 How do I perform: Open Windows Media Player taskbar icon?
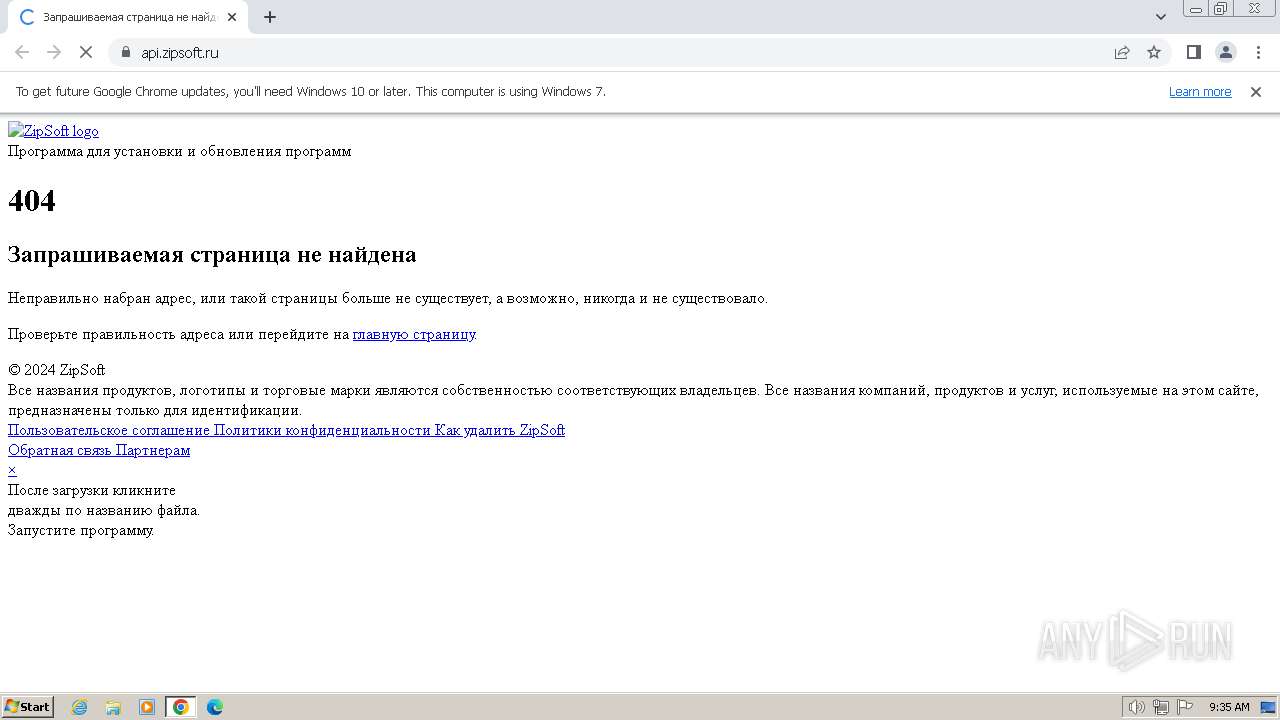(147, 707)
